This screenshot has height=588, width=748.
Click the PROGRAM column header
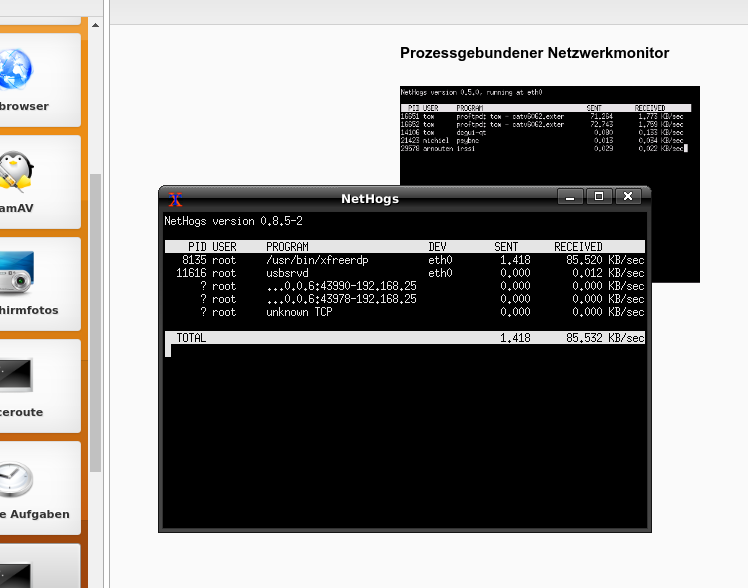pos(287,247)
